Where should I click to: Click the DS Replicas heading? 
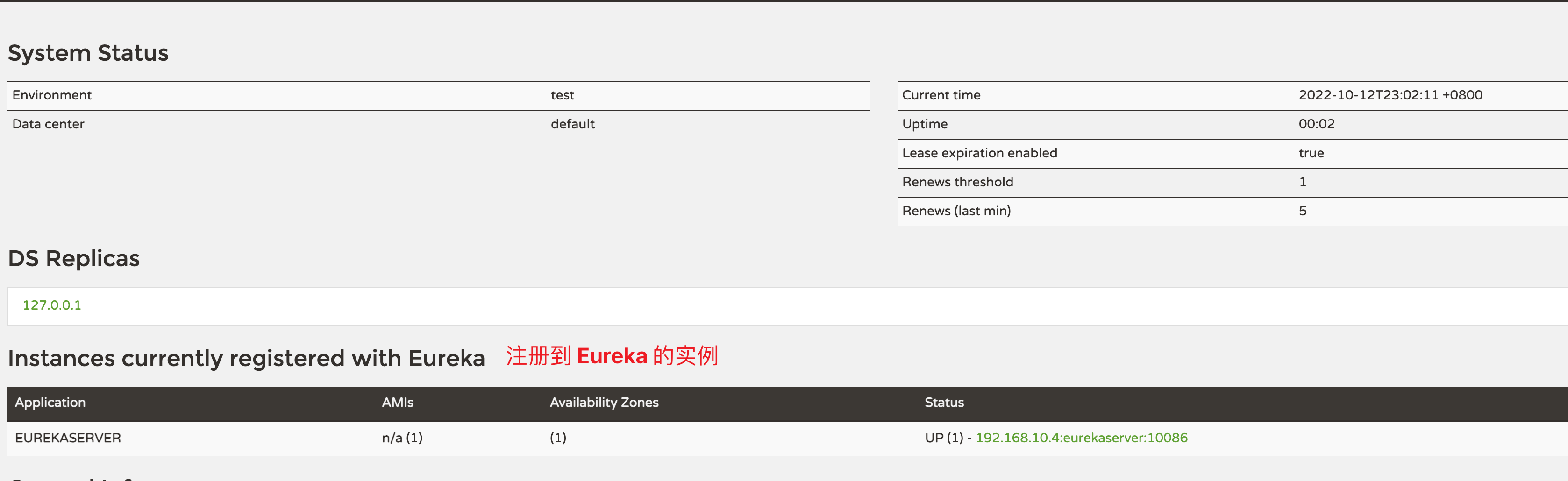74,258
